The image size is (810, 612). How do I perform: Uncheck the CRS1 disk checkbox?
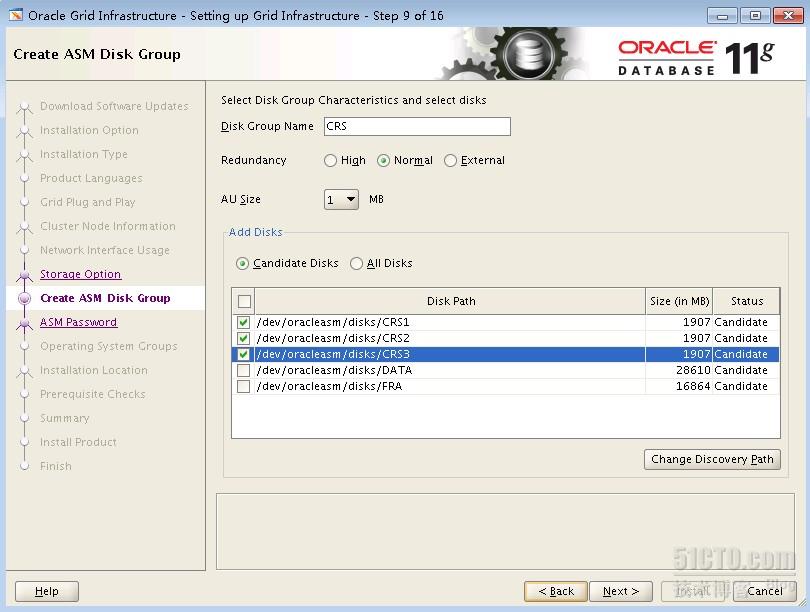point(243,322)
